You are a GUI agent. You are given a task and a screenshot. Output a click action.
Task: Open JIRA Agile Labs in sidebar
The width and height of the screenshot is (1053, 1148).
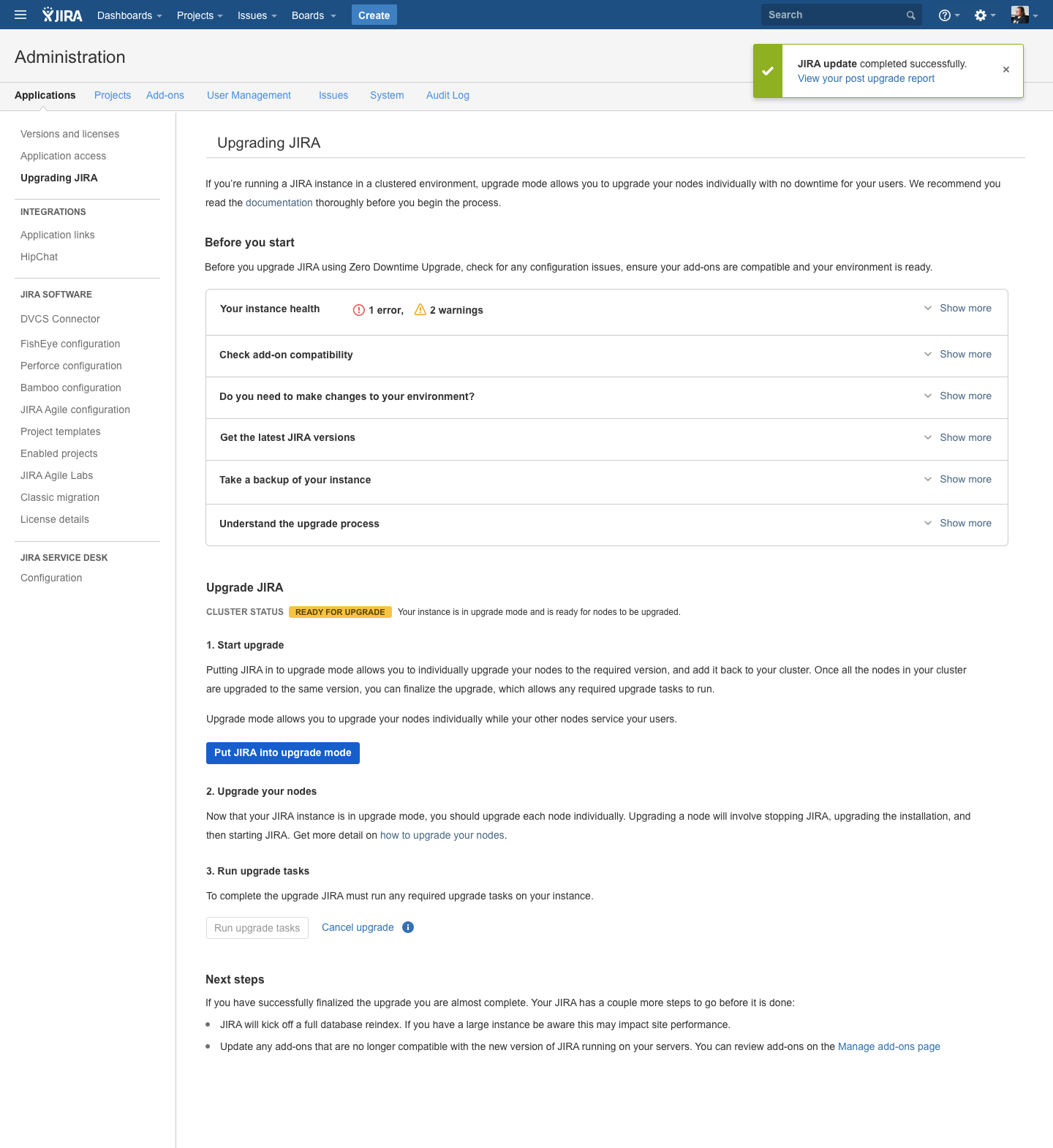56,475
